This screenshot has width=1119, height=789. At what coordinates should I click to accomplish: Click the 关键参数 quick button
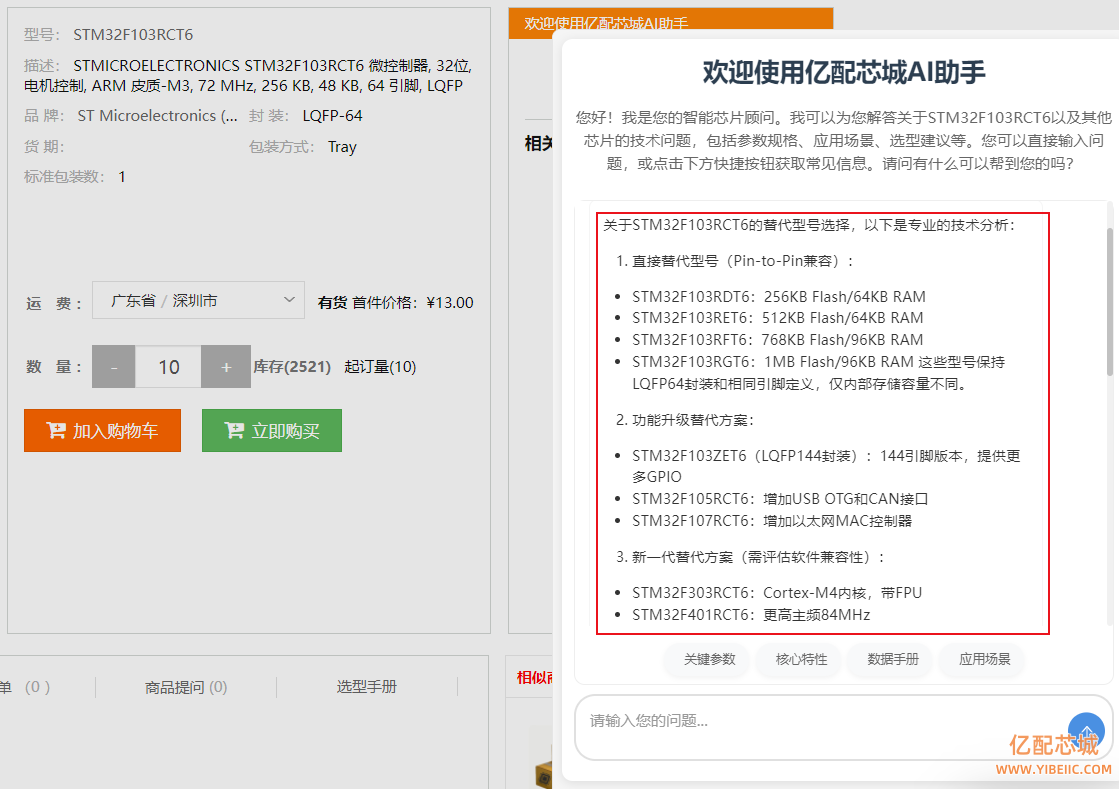point(709,660)
